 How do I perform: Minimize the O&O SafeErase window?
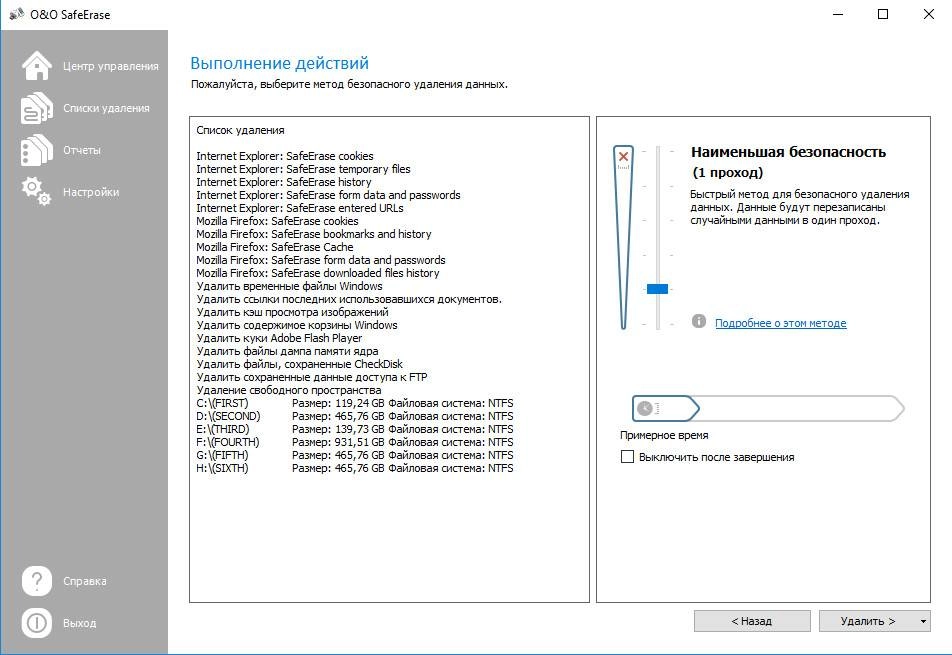click(838, 14)
